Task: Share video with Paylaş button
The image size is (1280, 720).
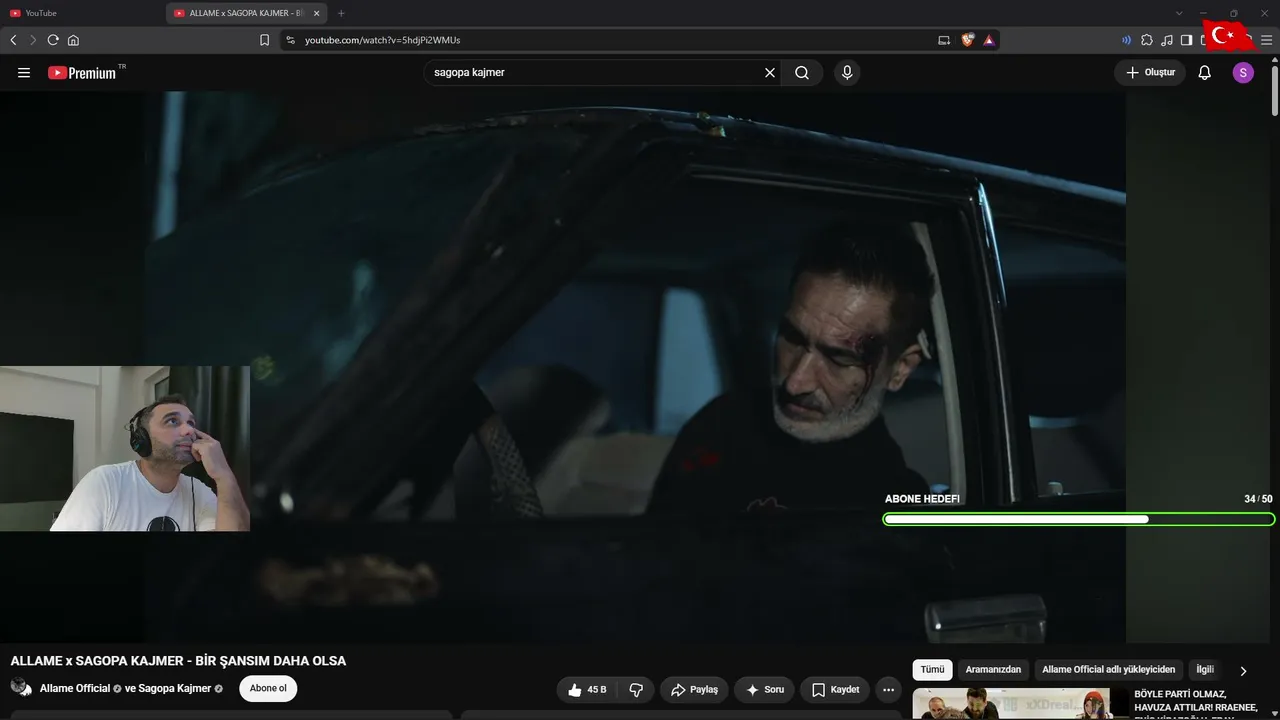Action: (694, 690)
